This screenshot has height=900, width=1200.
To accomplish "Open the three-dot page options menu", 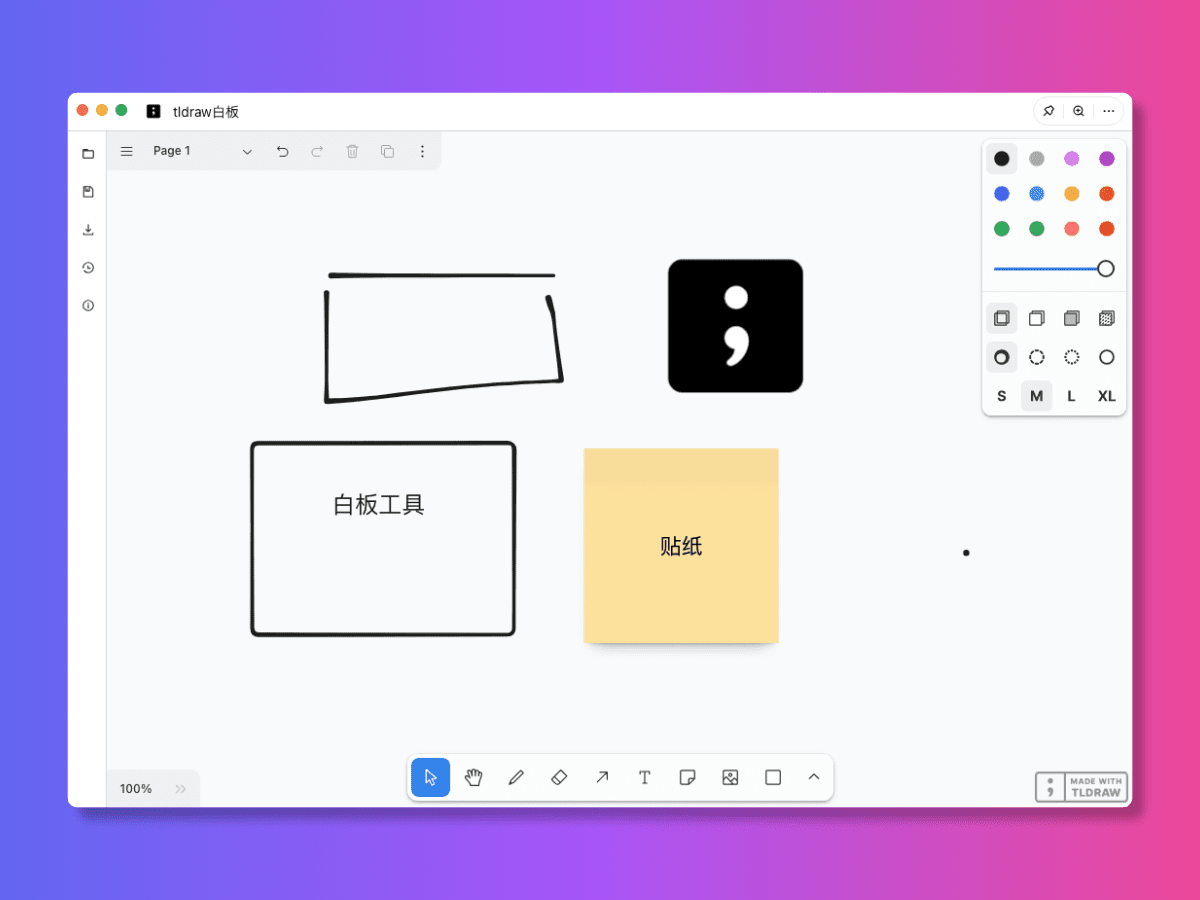I will (422, 151).
